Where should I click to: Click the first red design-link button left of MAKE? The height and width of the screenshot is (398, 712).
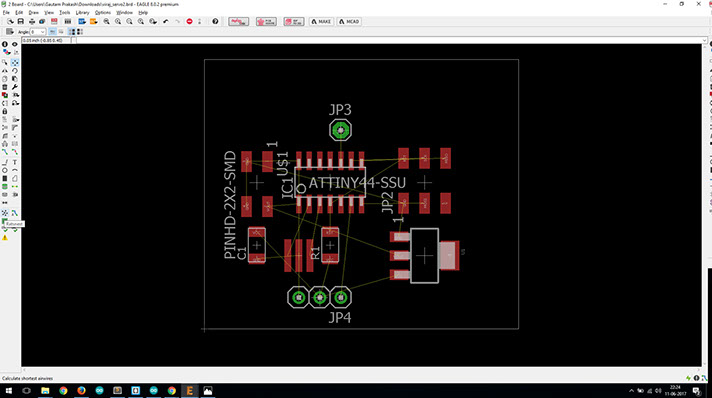[238, 21]
